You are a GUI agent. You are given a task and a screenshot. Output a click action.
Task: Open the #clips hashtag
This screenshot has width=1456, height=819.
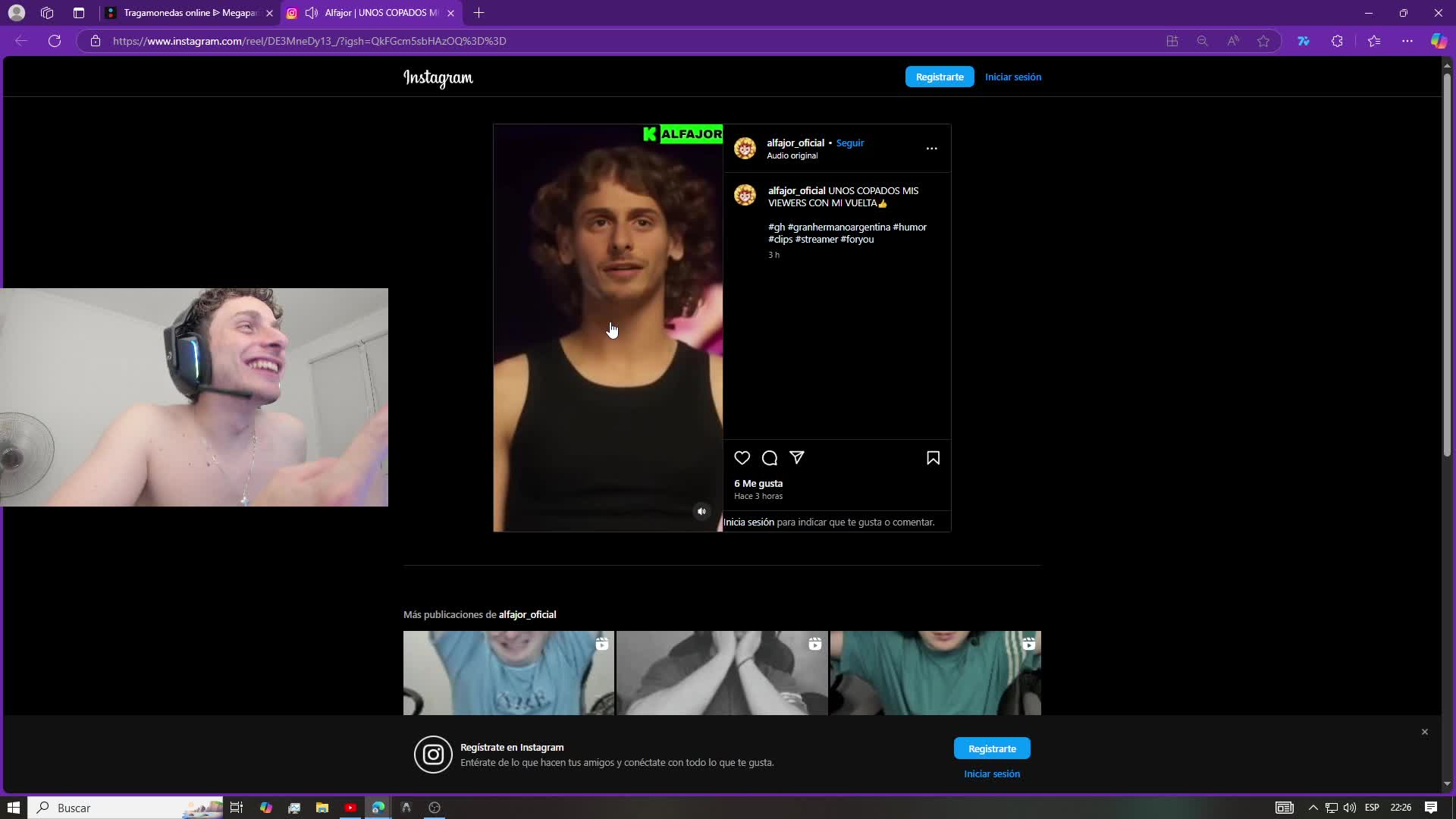(x=780, y=239)
